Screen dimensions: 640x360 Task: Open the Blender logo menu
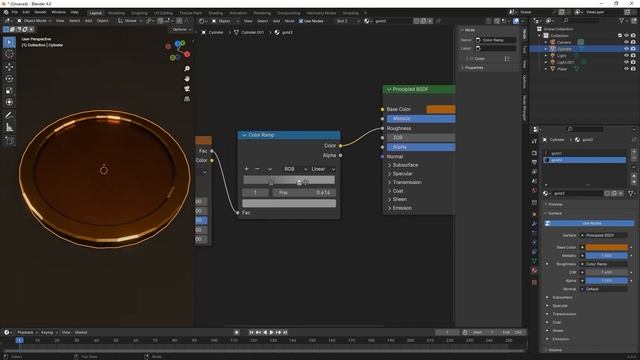6,12
